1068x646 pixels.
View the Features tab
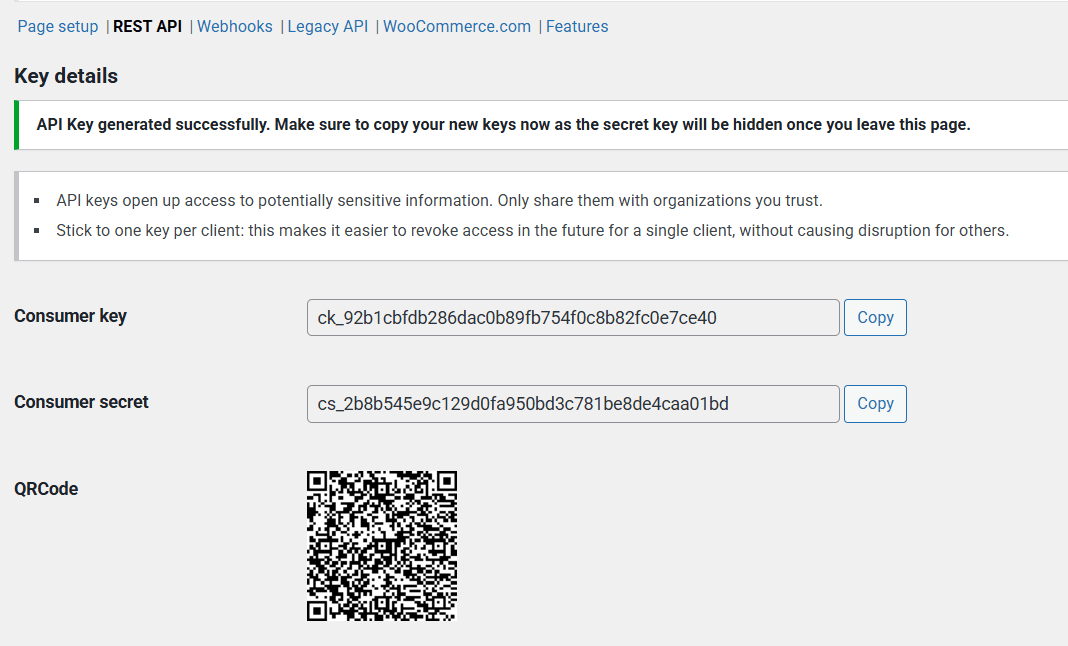pos(577,27)
